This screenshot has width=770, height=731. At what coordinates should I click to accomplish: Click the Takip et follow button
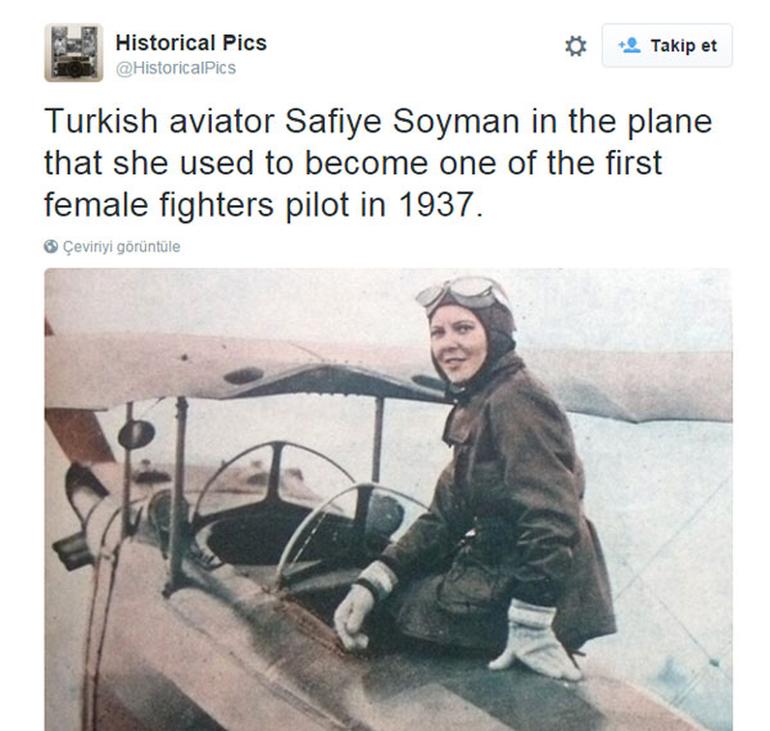667,46
